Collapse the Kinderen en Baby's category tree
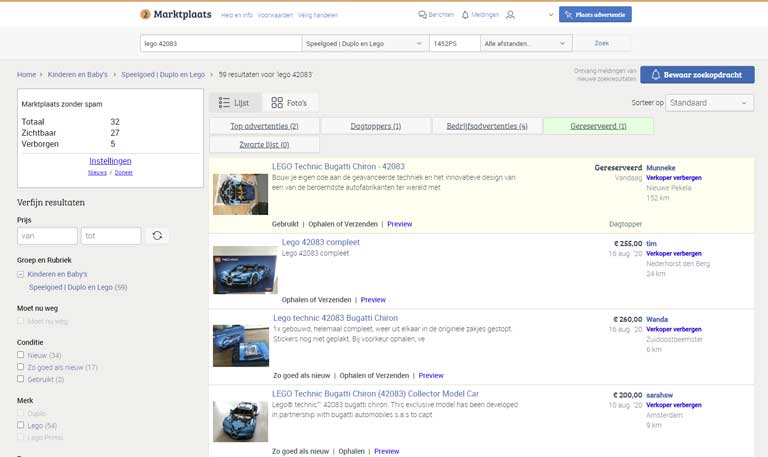This screenshot has height=457, width=768. tap(21, 274)
